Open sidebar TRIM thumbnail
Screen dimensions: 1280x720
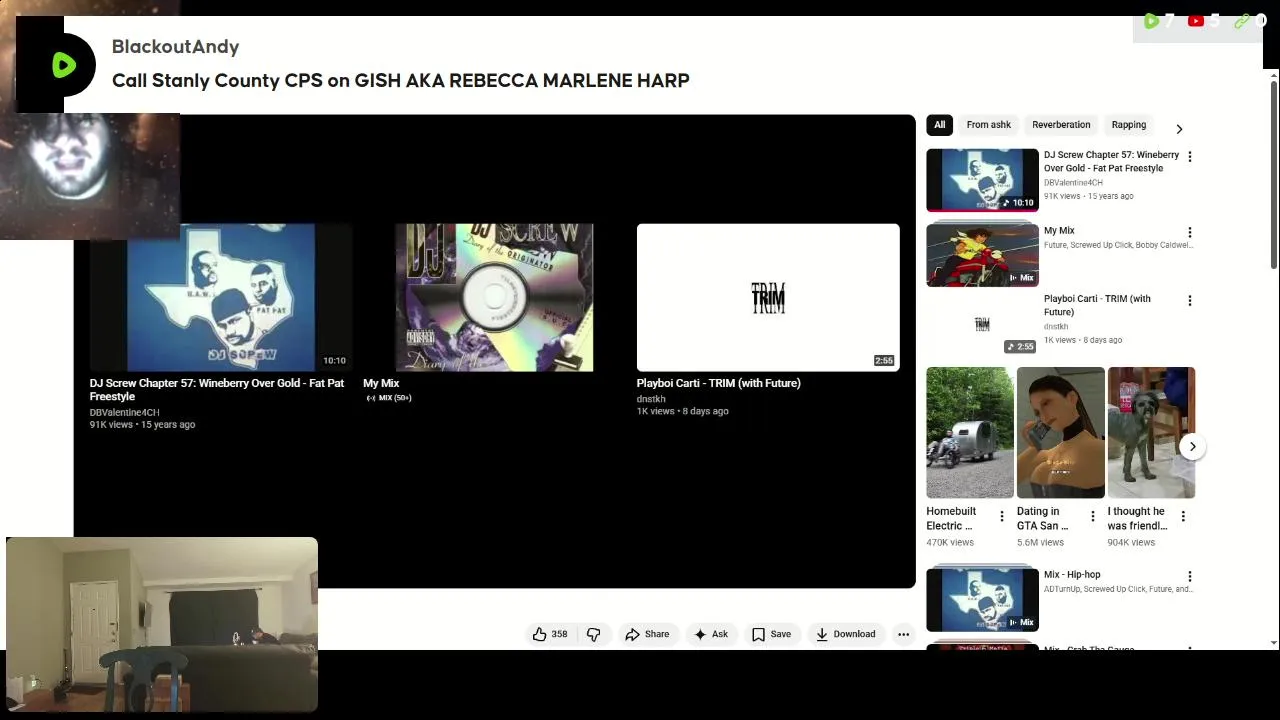[x=982, y=324]
